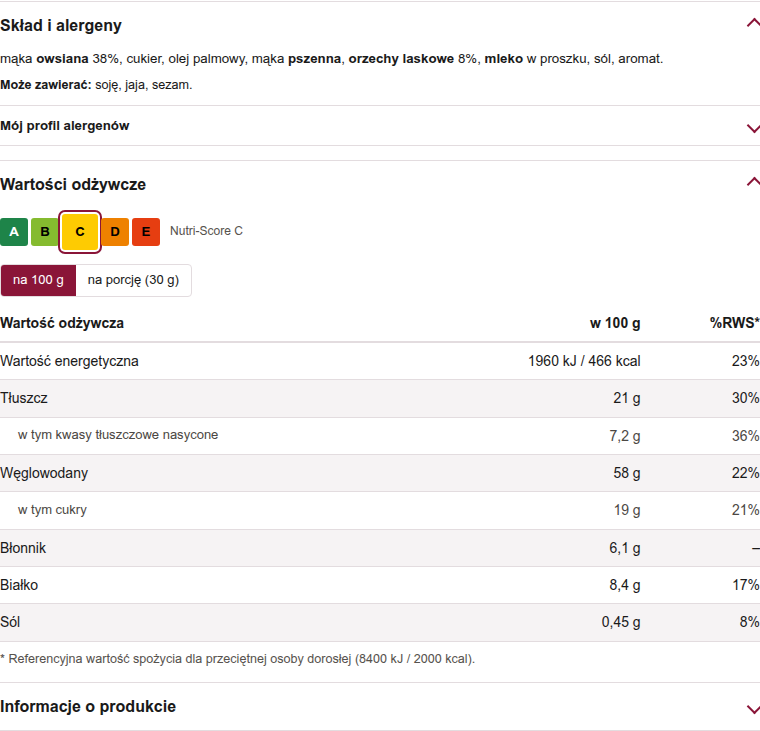Click the 22% carbohydrates RWS value
The height and width of the screenshot is (731, 760).
tap(745, 473)
